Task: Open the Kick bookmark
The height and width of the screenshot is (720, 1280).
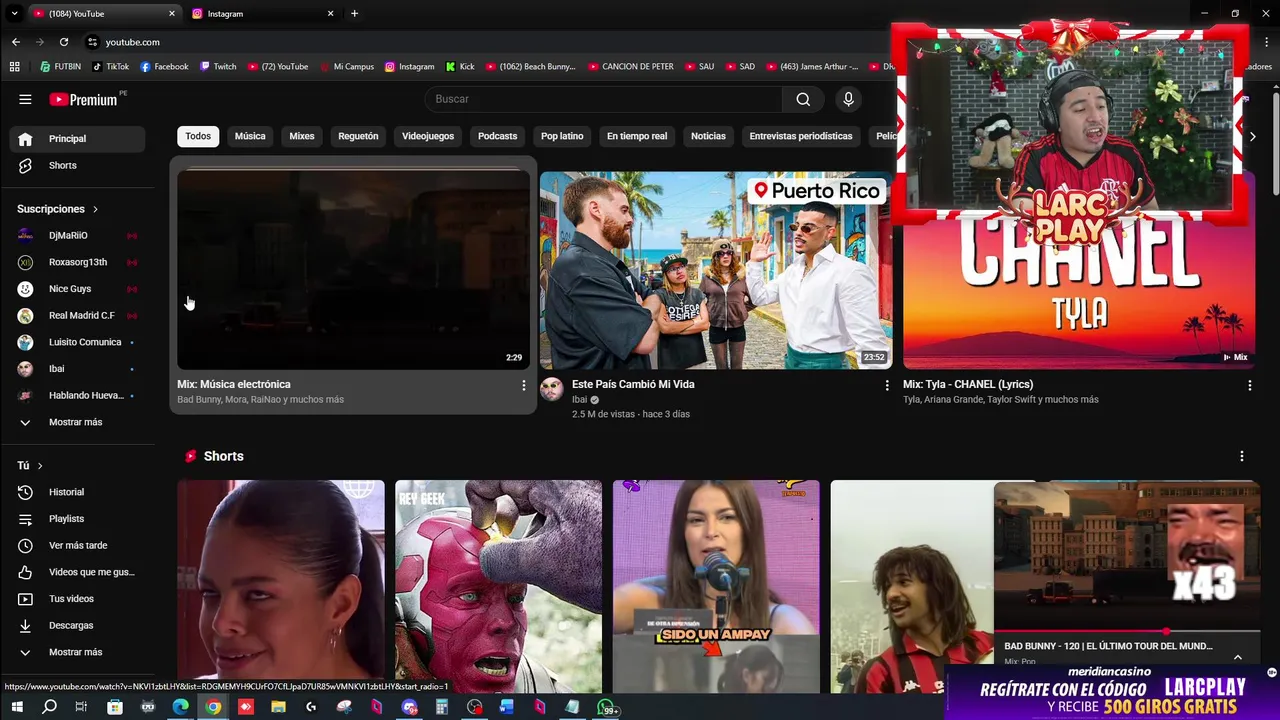Action: tap(460, 67)
